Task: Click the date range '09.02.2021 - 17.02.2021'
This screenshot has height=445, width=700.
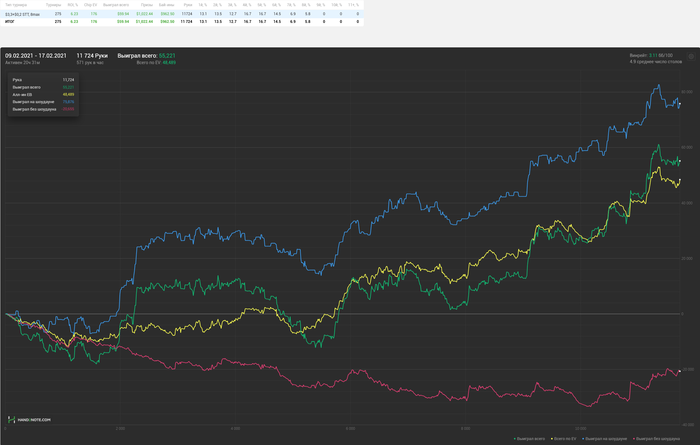Action: [36, 56]
